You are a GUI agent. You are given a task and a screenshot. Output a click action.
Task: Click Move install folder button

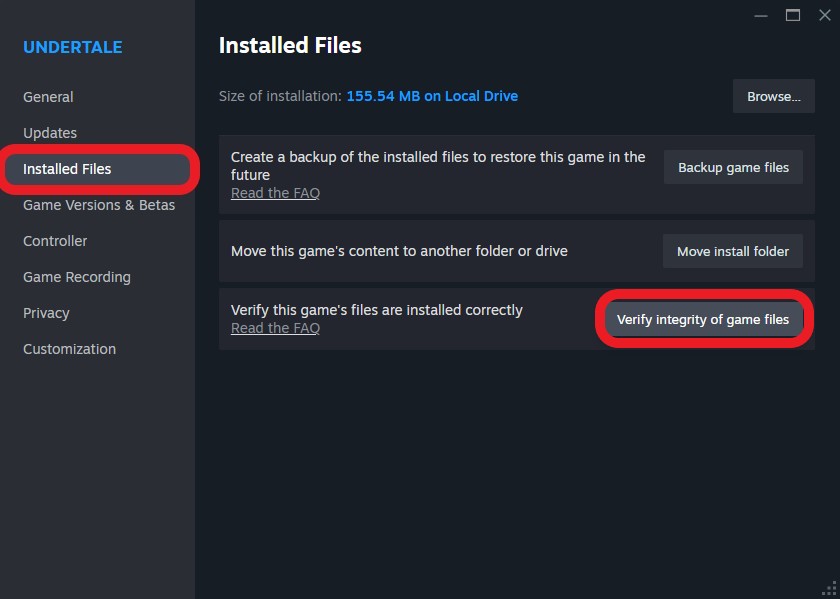click(x=733, y=251)
